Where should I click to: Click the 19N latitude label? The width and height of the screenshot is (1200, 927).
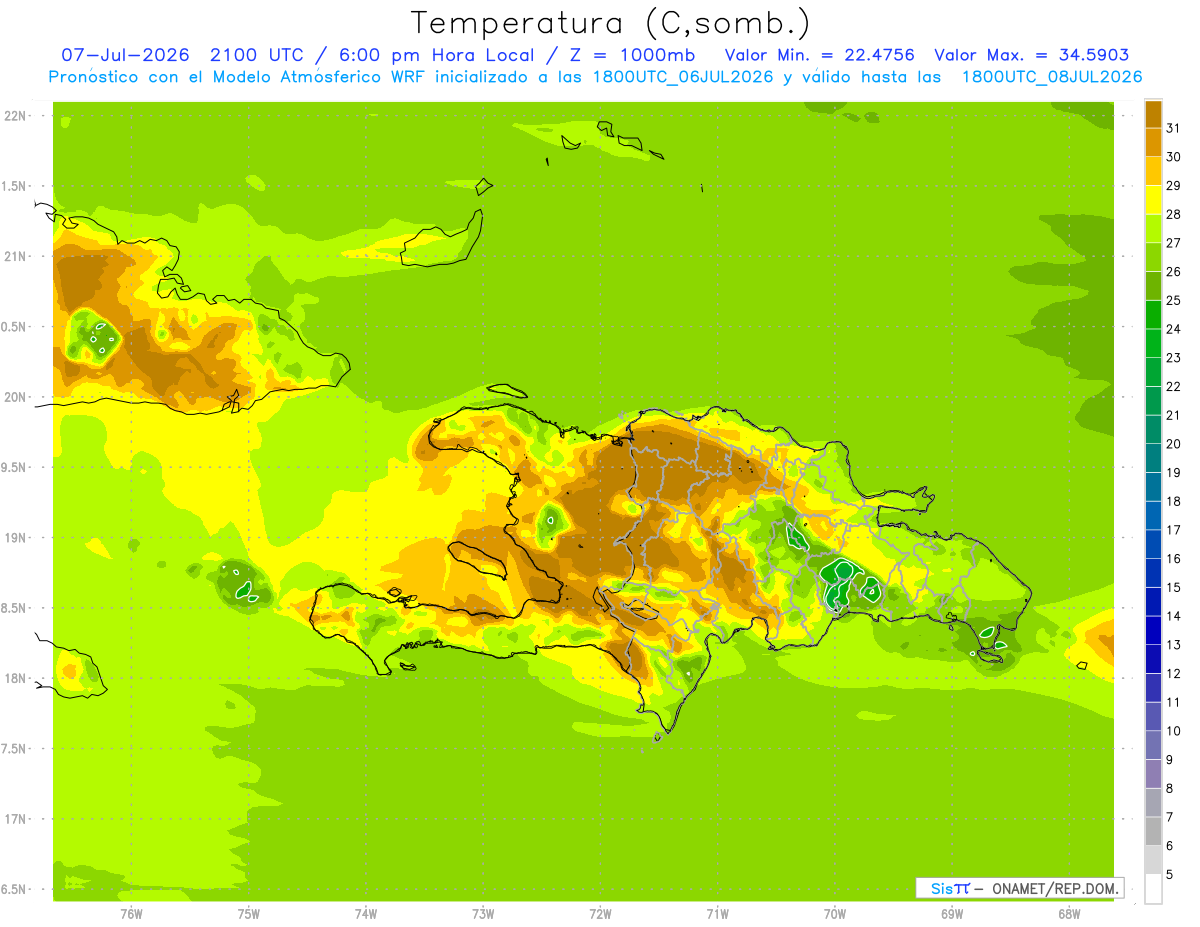click(15, 538)
